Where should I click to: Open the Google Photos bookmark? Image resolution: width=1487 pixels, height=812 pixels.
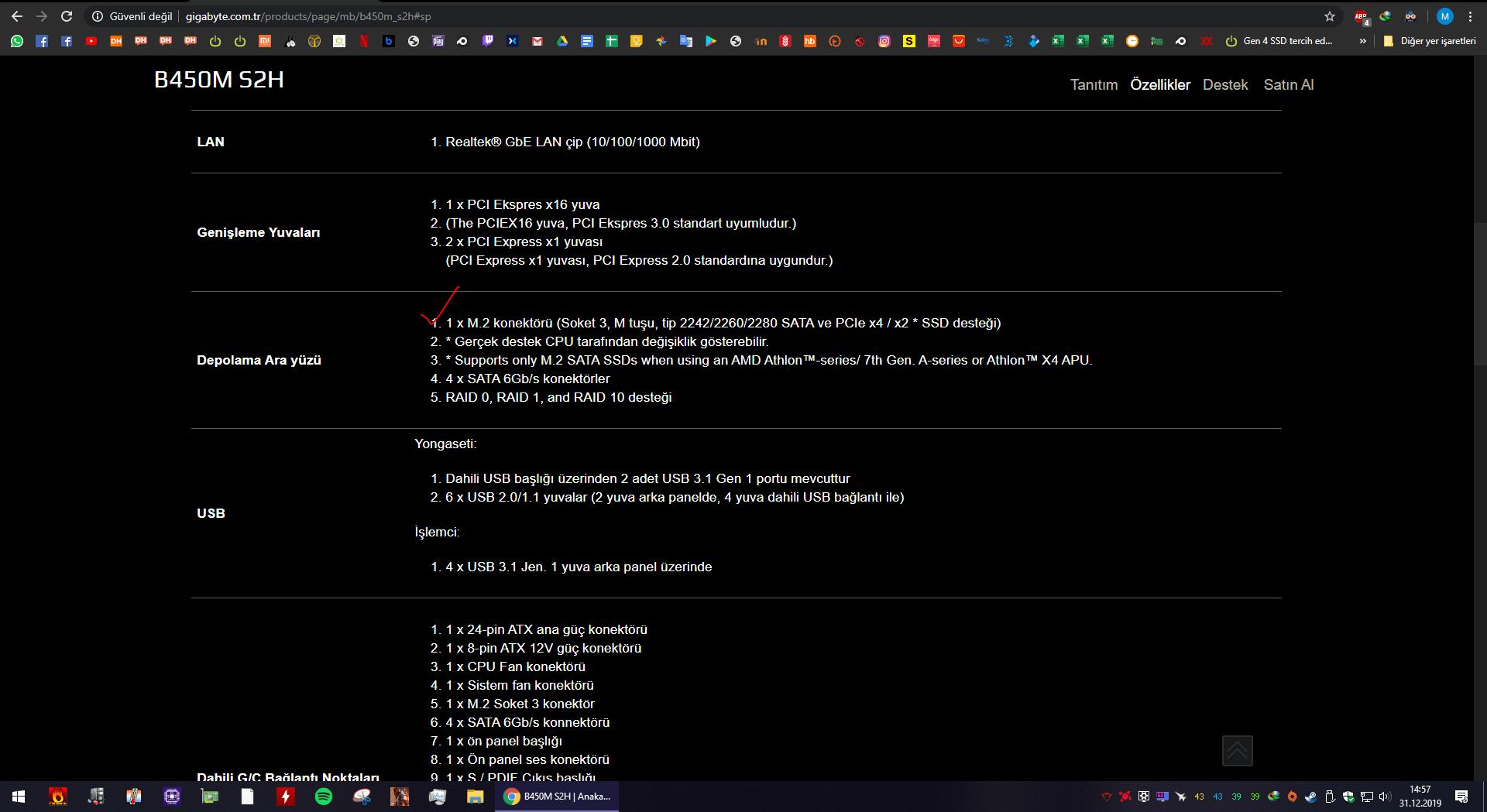click(661, 41)
